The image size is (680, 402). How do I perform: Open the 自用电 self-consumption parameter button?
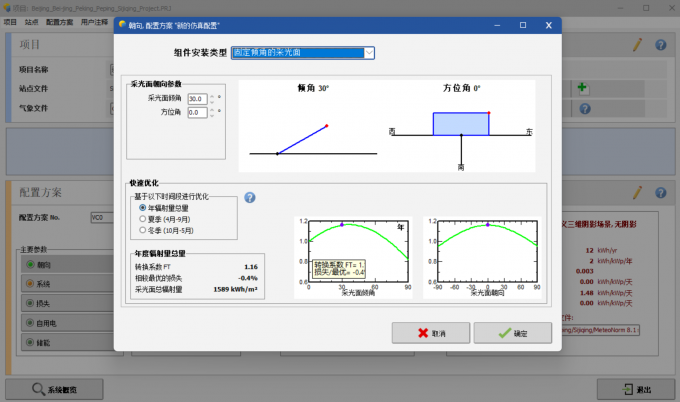(68, 323)
